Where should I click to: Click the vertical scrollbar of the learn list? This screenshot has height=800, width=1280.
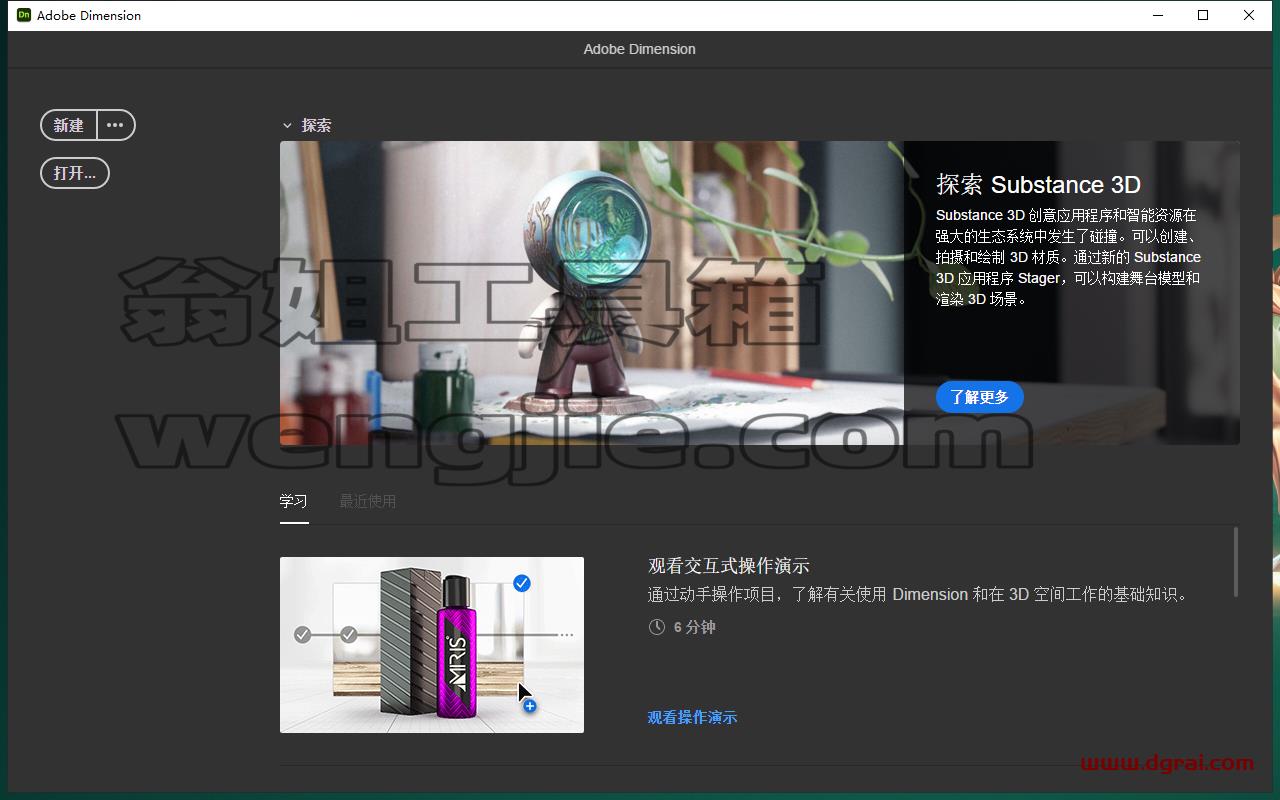point(1236,562)
